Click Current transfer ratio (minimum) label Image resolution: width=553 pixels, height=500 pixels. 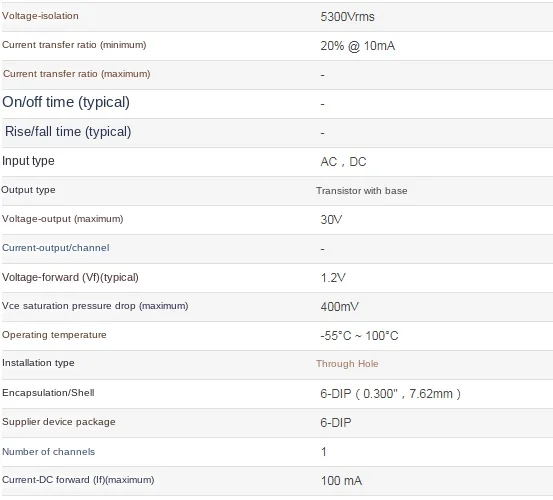(74, 45)
